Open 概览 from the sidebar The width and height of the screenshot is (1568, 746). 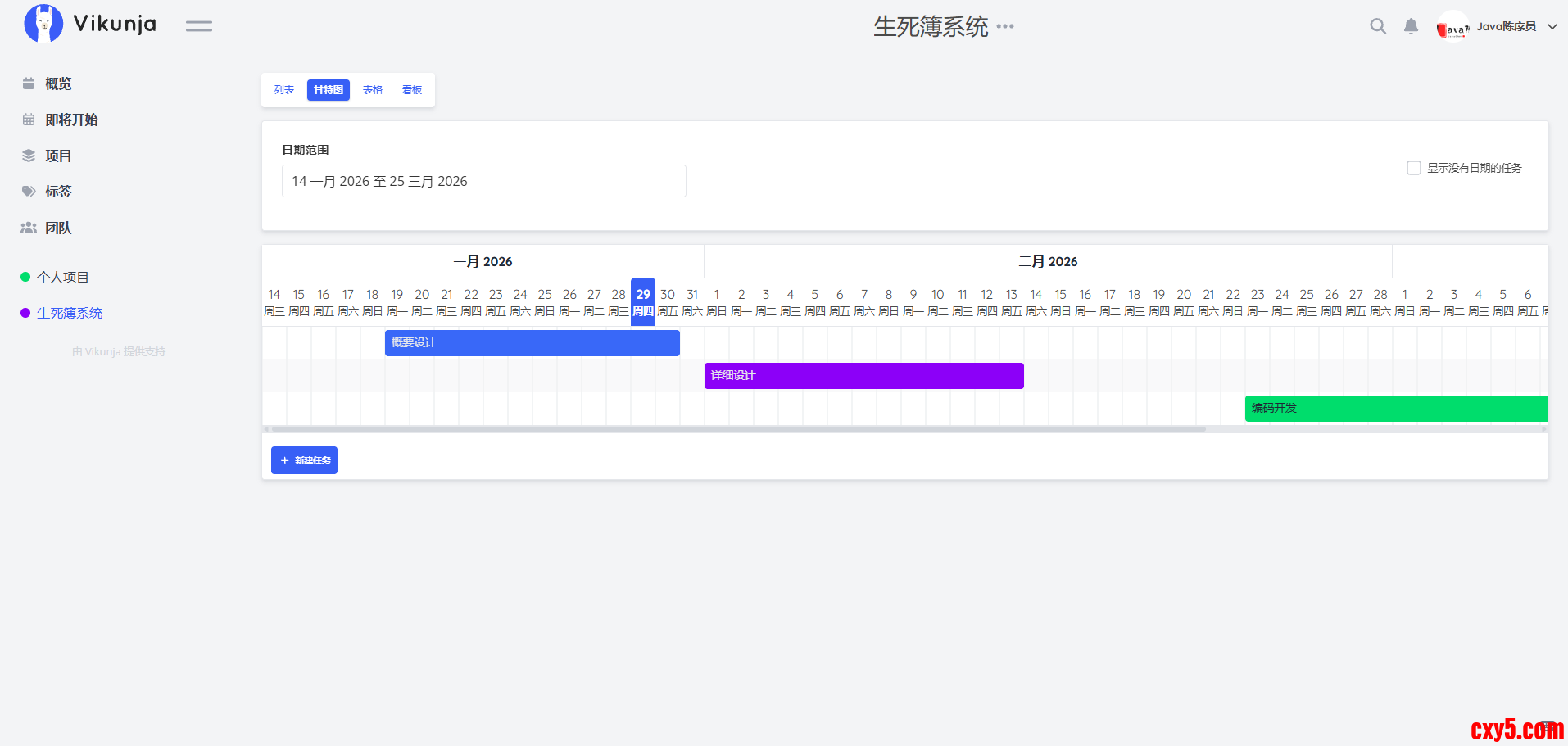coord(58,84)
